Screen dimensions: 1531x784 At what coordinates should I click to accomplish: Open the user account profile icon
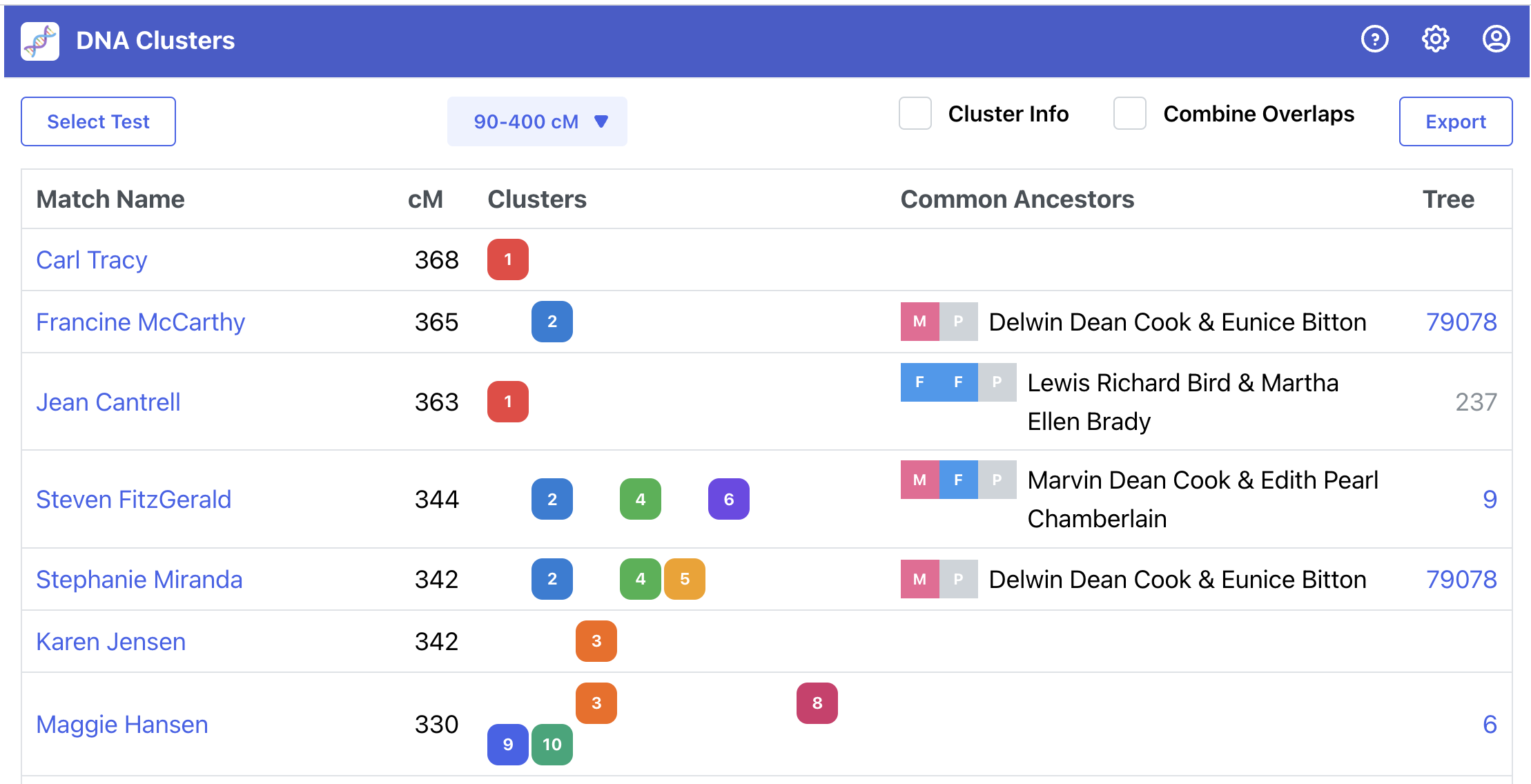tap(1496, 39)
